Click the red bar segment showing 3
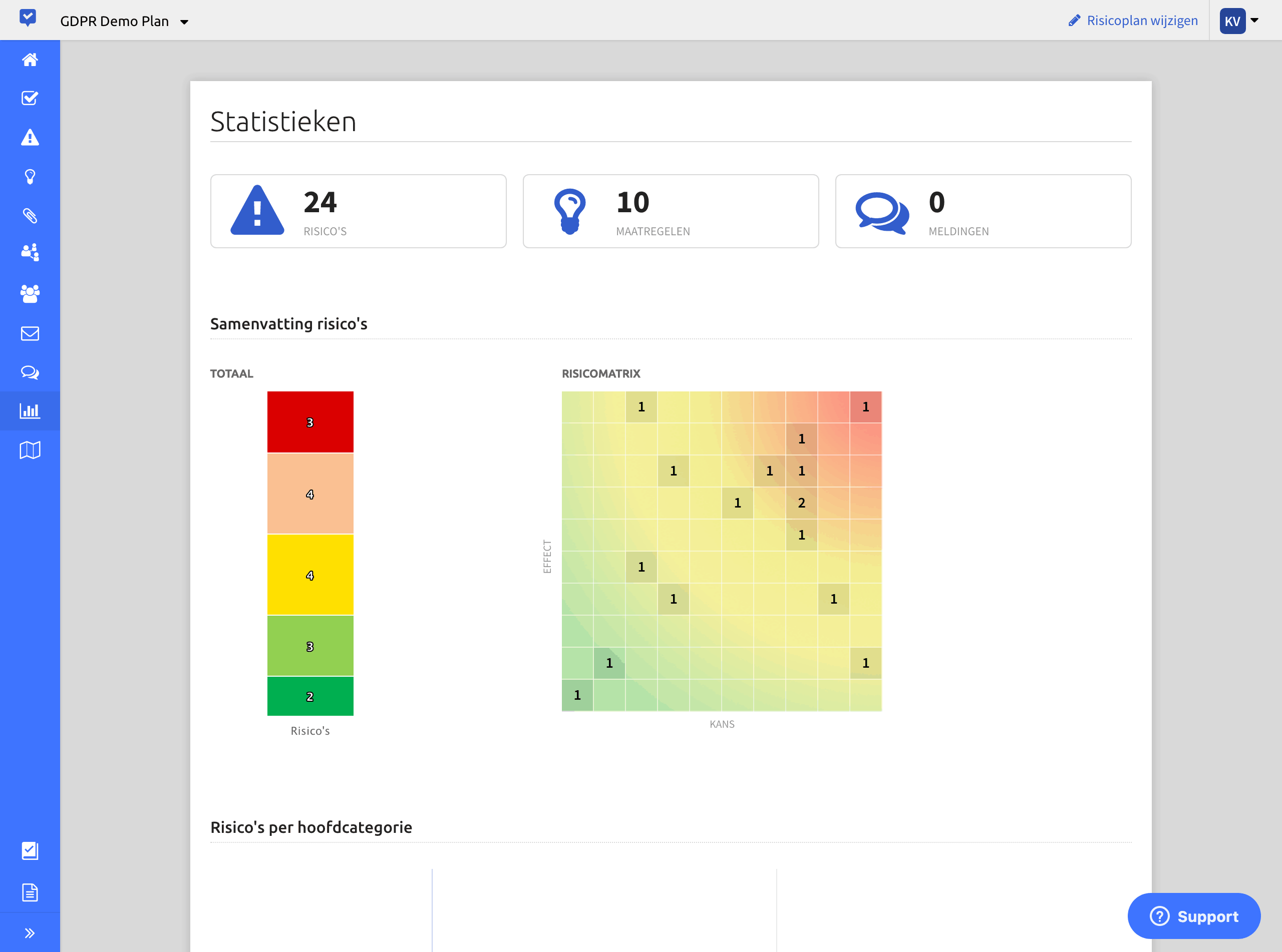 pyautogui.click(x=310, y=422)
